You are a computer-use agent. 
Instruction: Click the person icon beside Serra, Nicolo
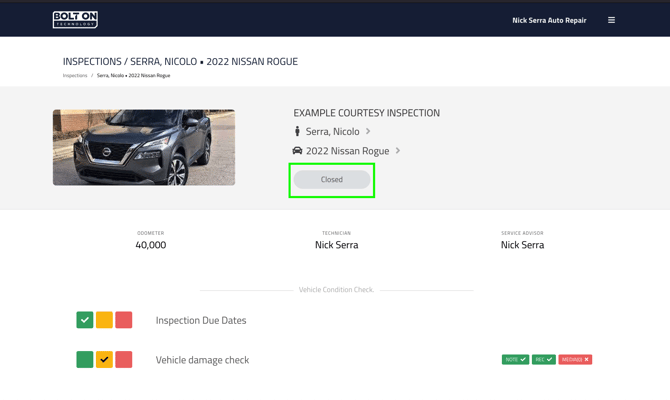tap(297, 131)
